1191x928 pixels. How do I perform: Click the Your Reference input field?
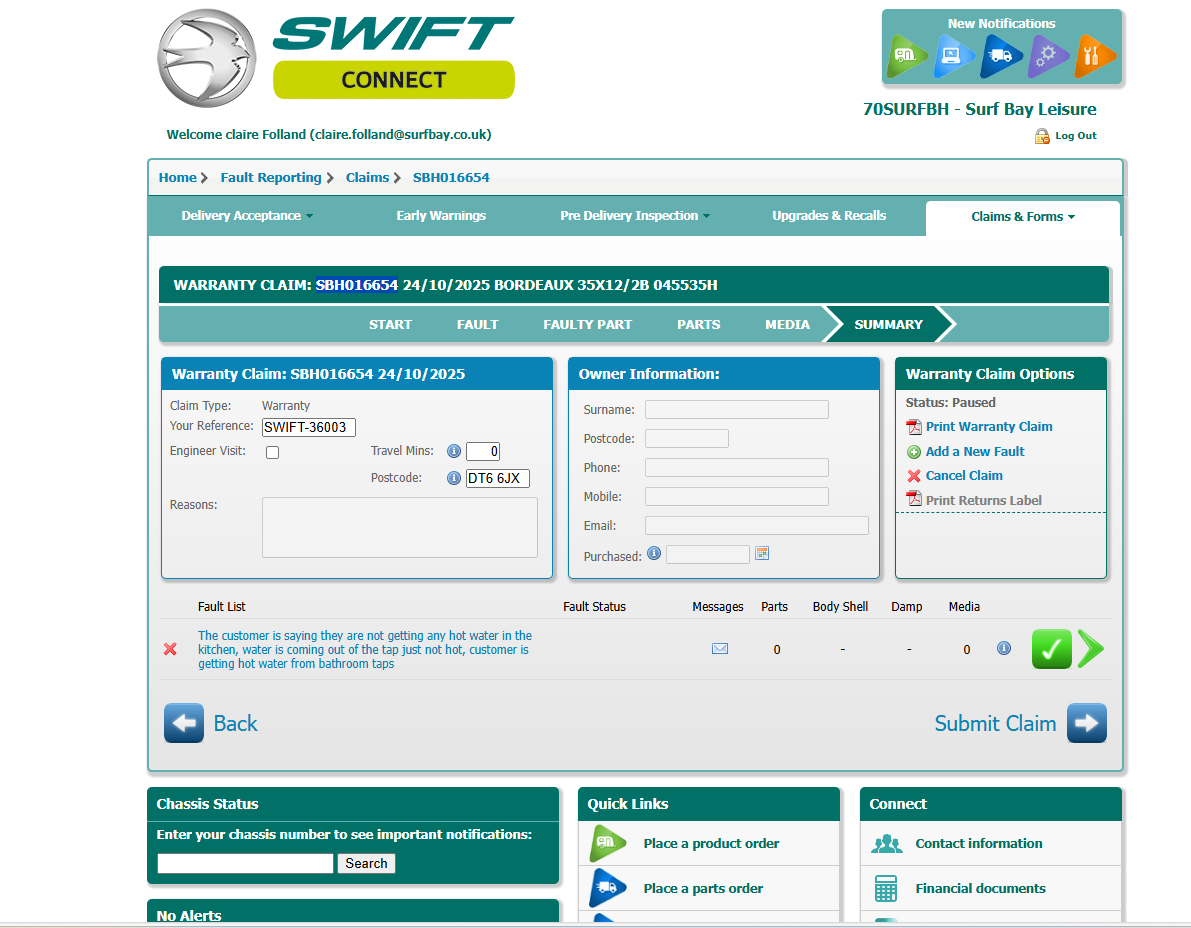click(308, 428)
